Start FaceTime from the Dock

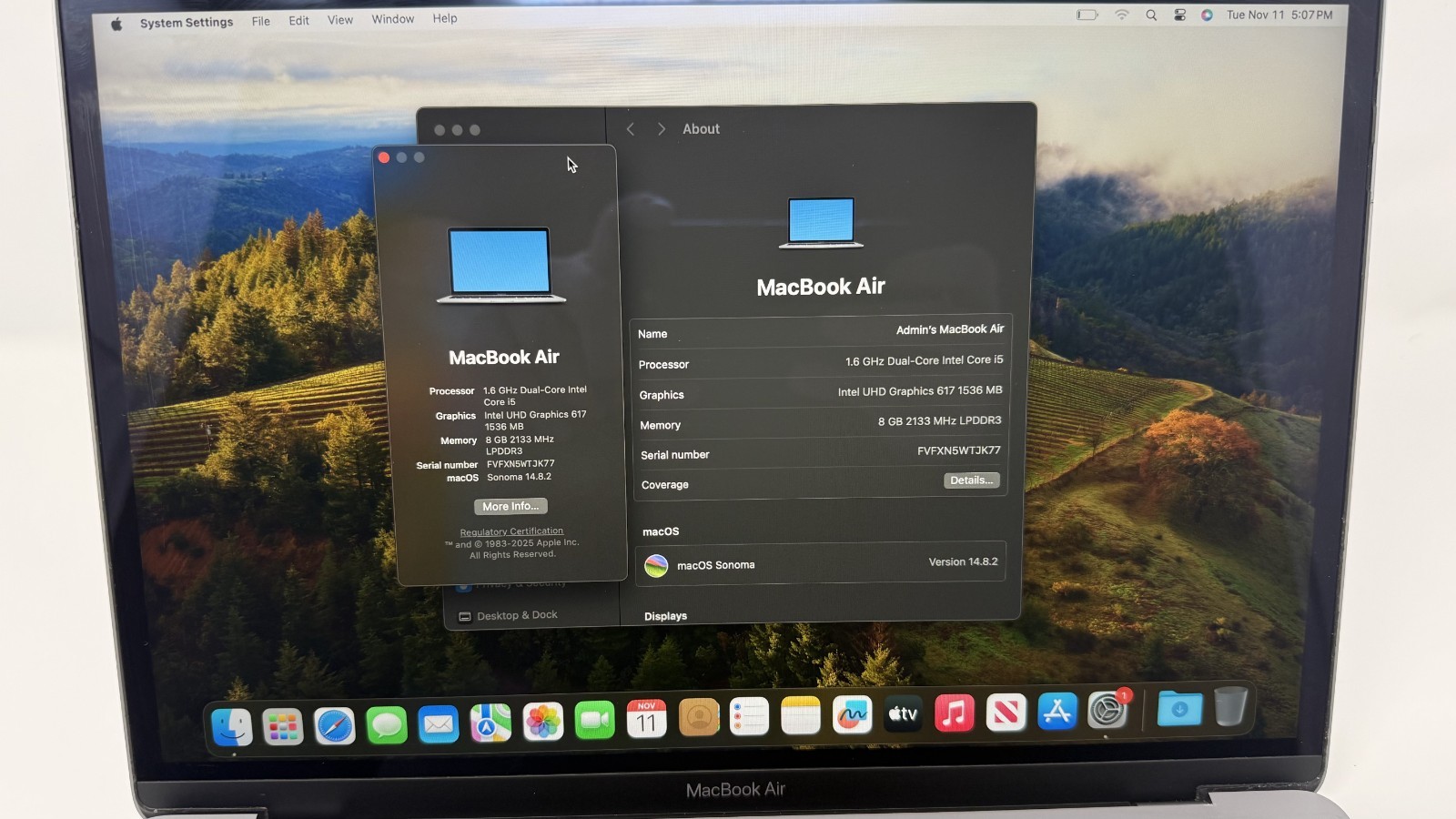[595, 722]
